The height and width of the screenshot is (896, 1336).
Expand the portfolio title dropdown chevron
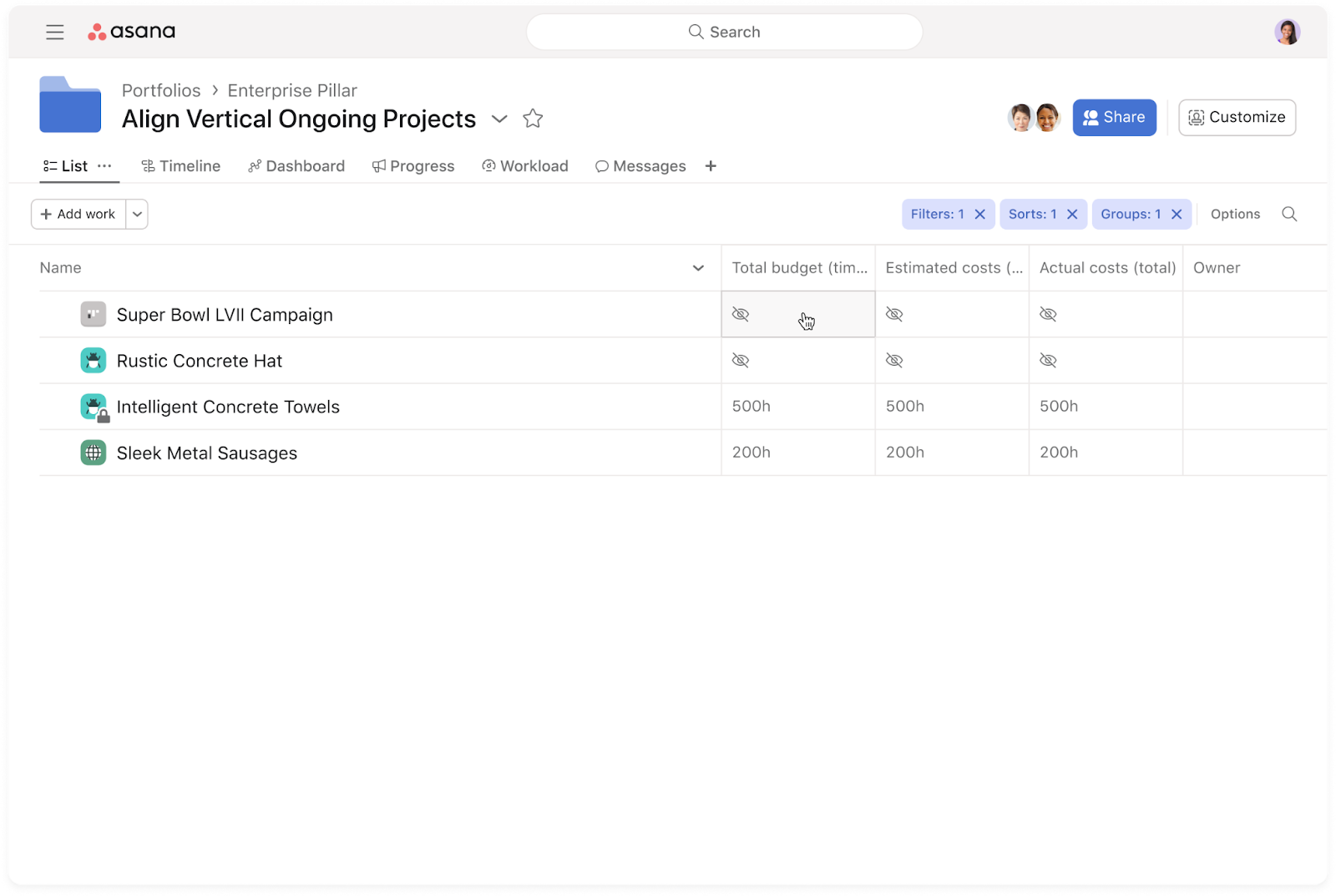499,119
